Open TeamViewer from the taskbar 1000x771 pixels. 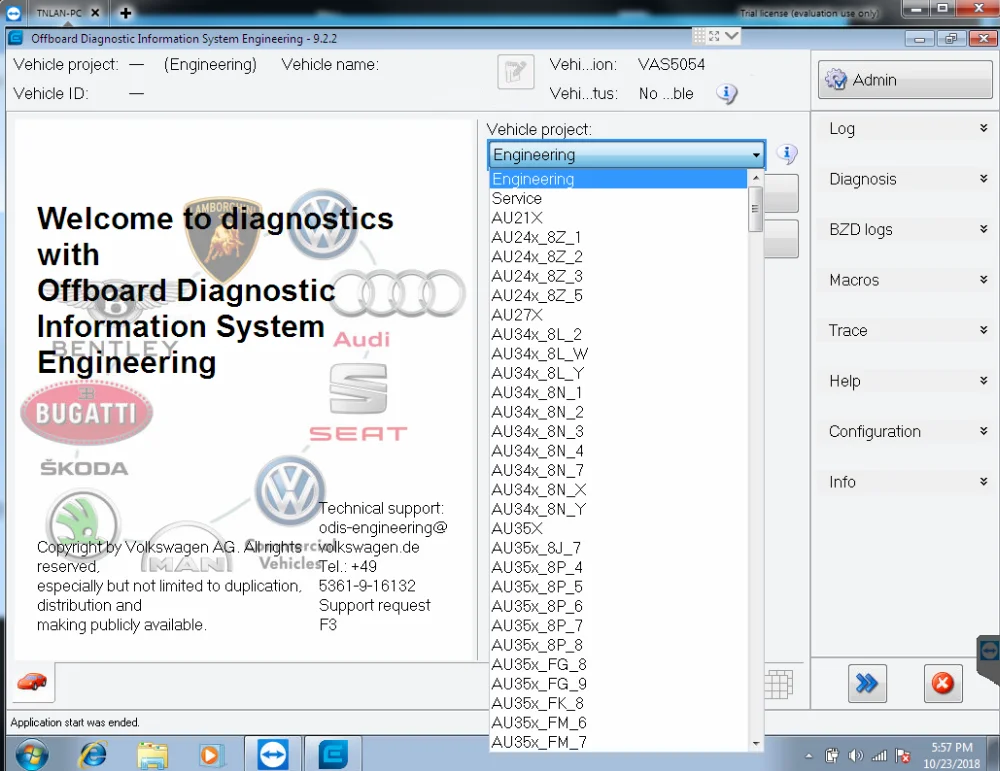pos(274,754)
